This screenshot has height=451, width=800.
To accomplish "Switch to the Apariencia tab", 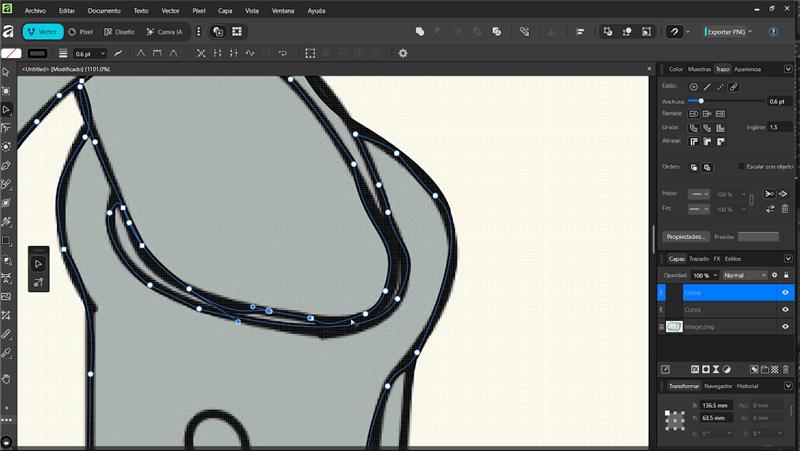I will [x=747, y=69].
